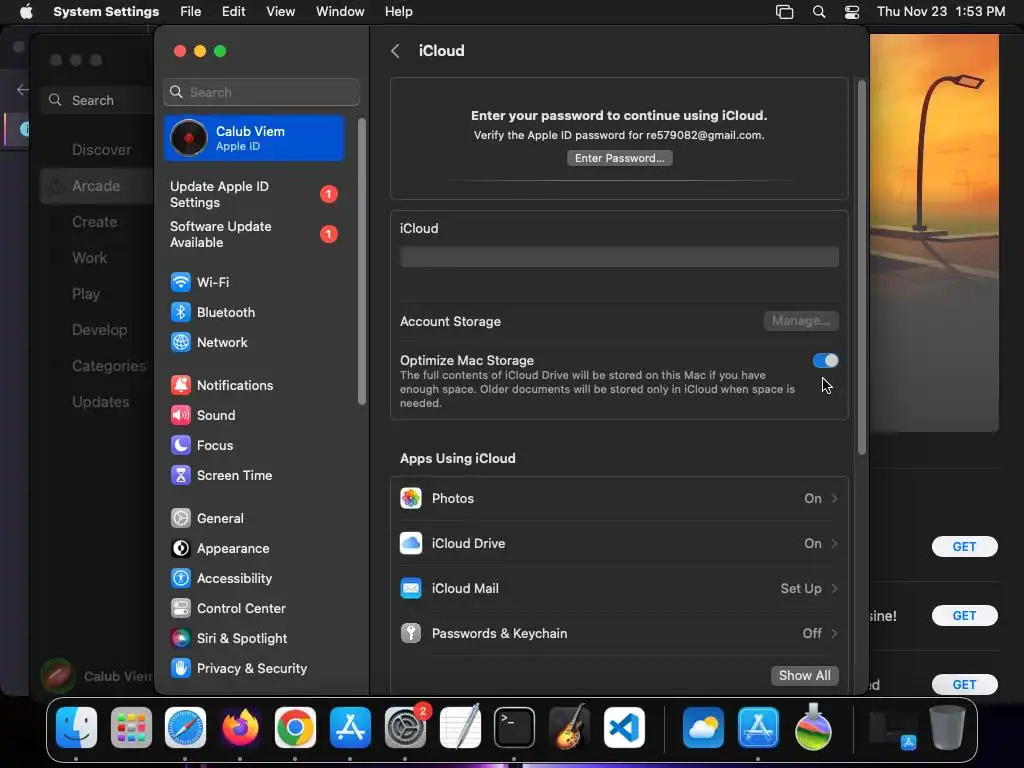The height and width of the screenshot is (768, 1024).
Task: Open the Edit menu
Action: click(x=234, y=12)
